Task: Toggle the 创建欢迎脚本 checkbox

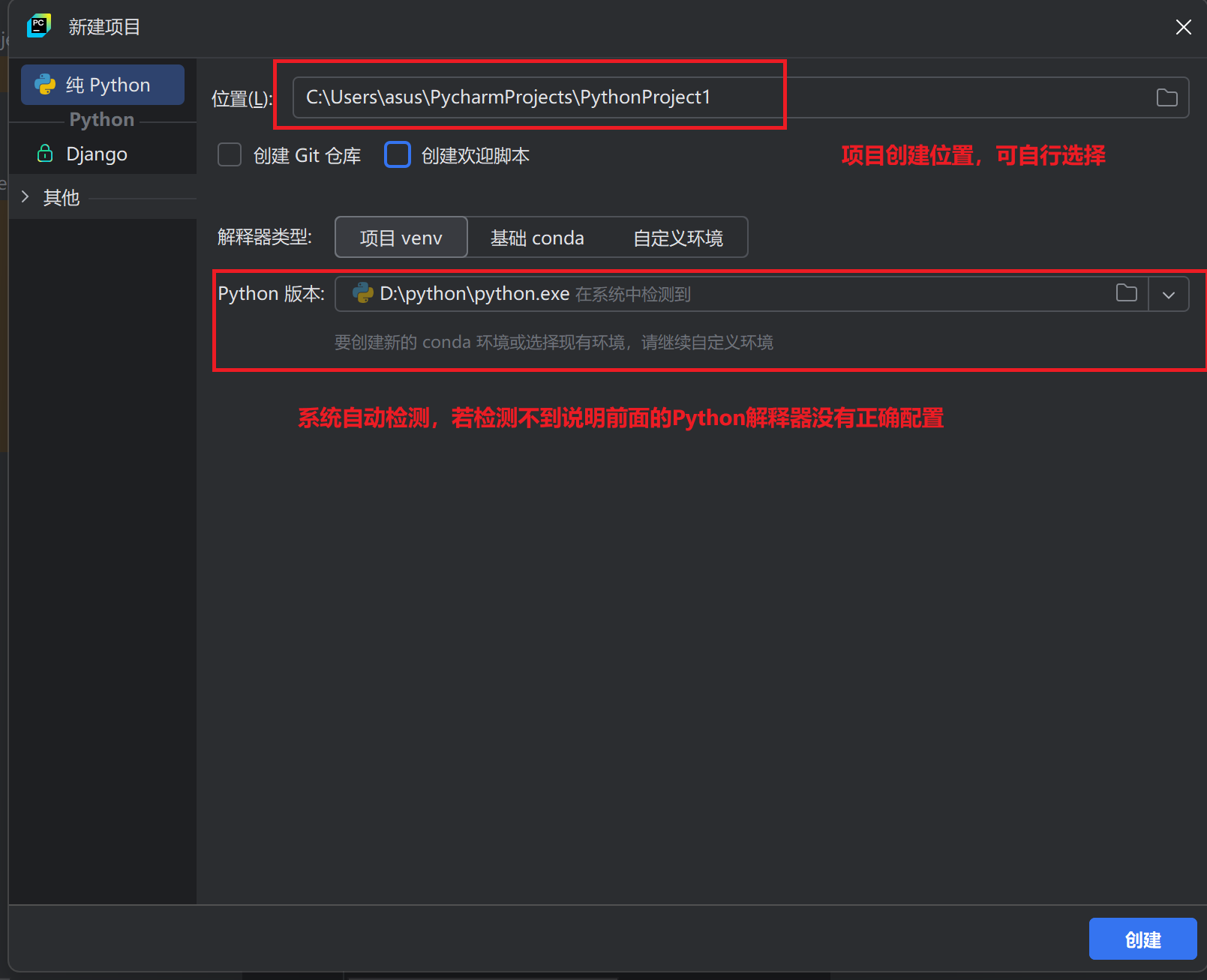Action: tap(398, 155)
